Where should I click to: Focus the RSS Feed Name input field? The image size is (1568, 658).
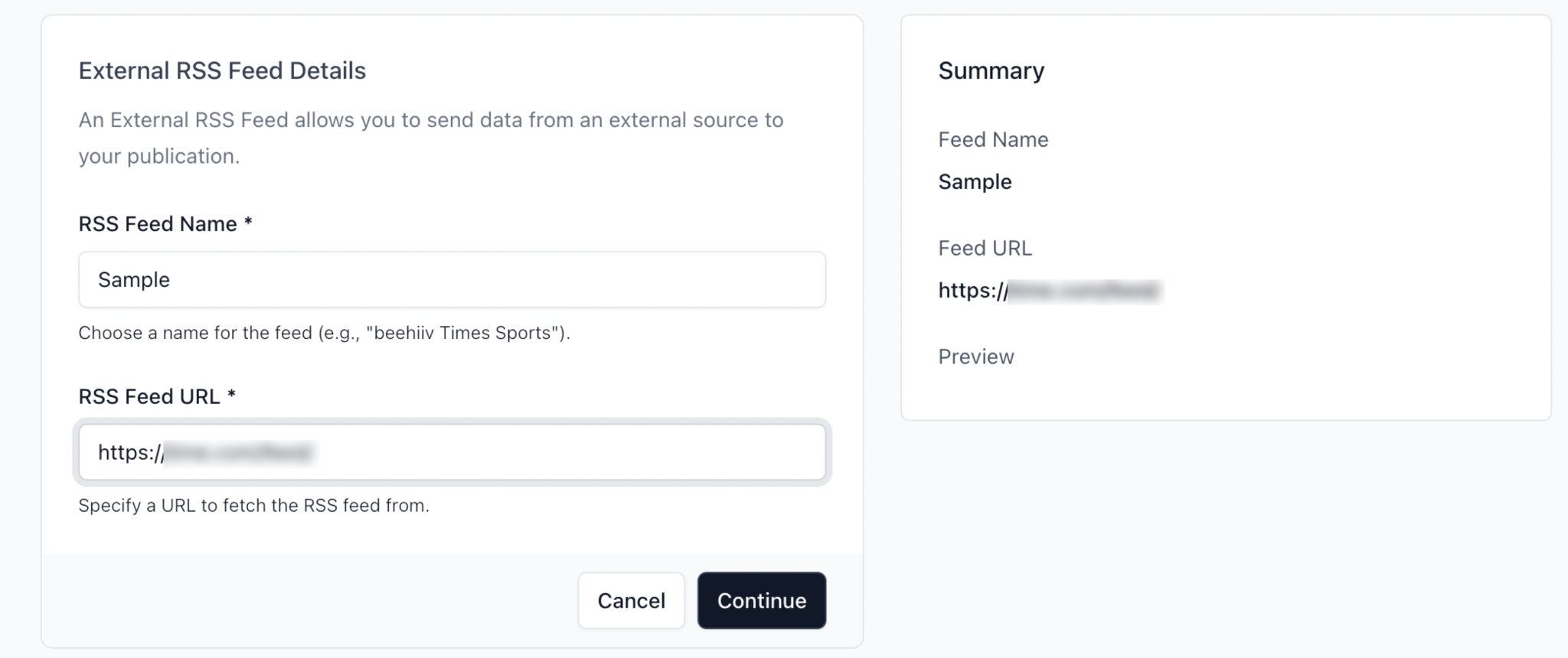(452, 279)
